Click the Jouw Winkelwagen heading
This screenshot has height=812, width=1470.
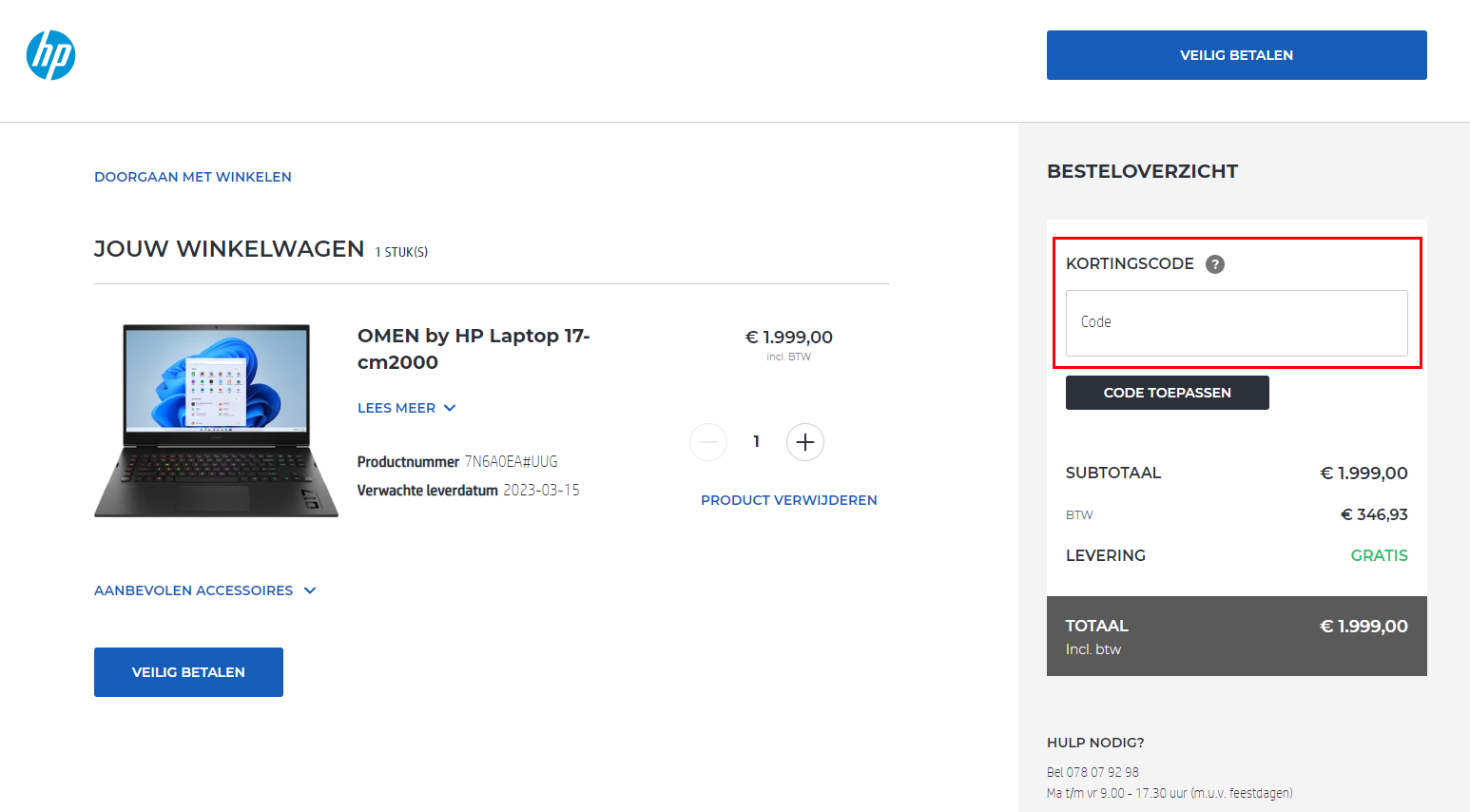[x=229, y=249]
